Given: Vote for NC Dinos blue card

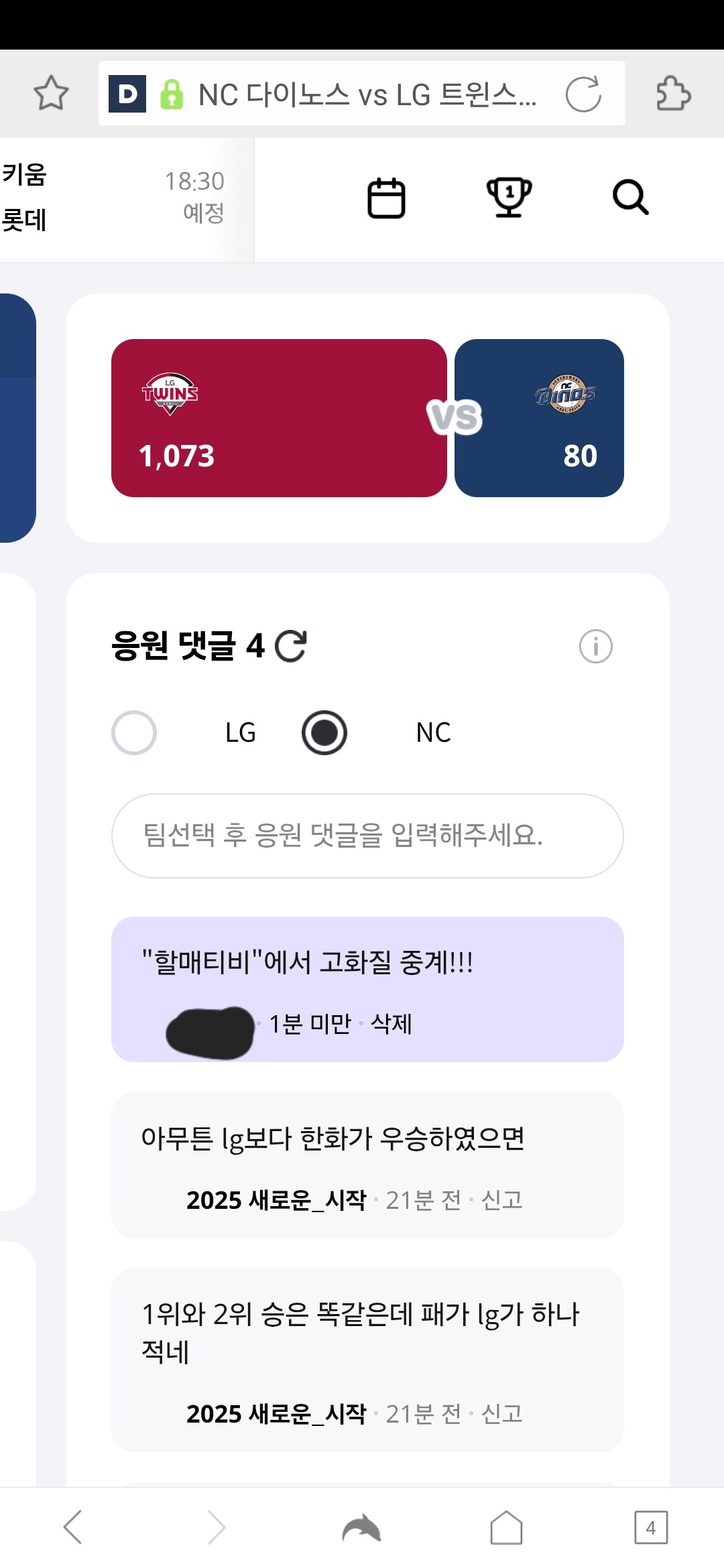Looking at the screenshot, I should [539, 418].
